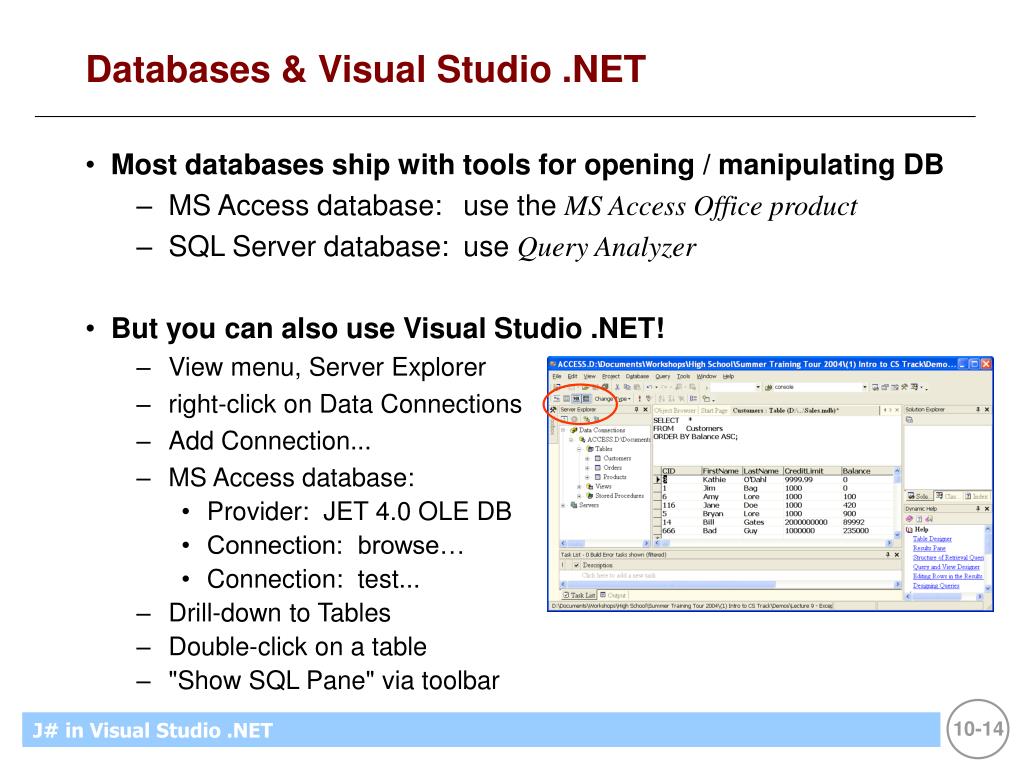Collapse the Tables node
The image size is (1024, 768).
coord(579,449)
